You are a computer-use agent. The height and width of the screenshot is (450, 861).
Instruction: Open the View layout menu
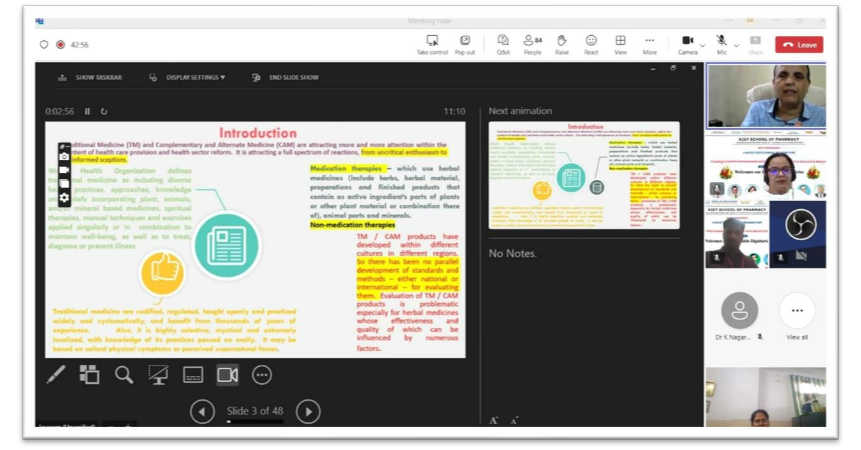pos(620,44)
